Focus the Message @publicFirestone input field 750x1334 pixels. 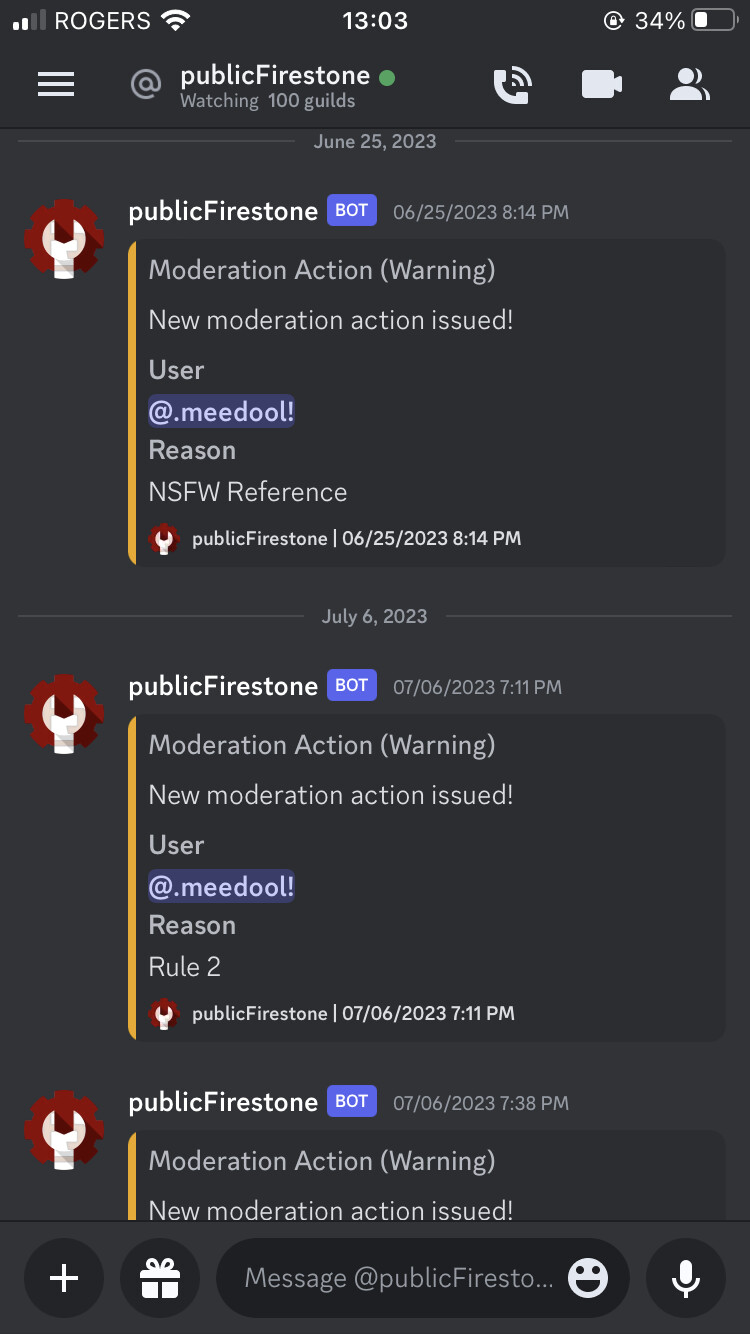(399, 1278)
